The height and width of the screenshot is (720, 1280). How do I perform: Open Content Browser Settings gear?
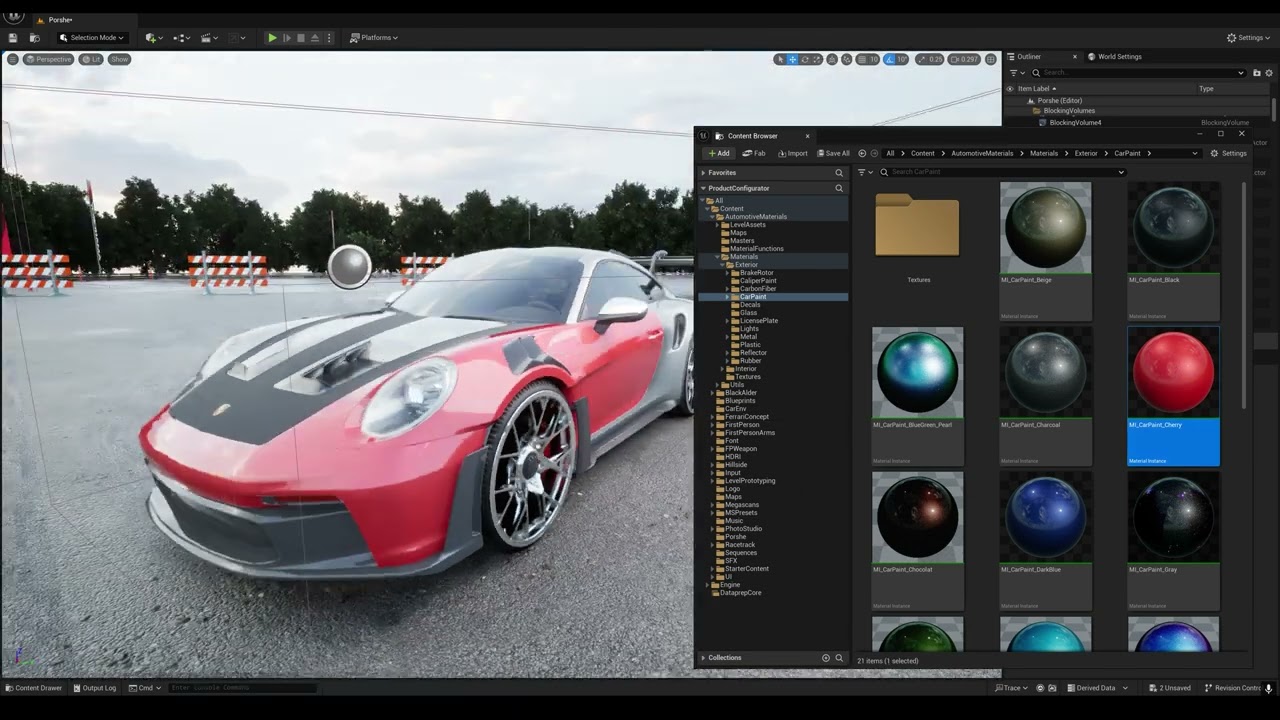pyautogui.click(x=1228, y=153)
